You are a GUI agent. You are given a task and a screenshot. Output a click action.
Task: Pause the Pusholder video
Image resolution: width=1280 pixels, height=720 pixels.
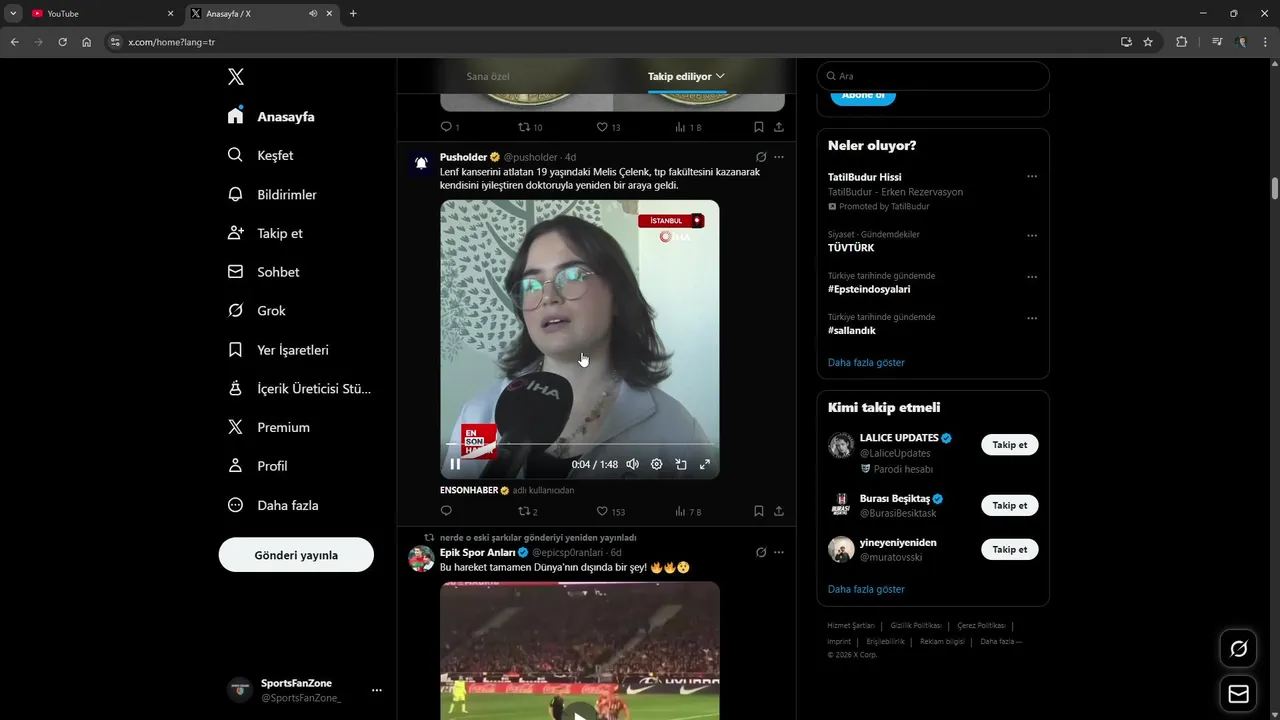click(x=455, y=464)
